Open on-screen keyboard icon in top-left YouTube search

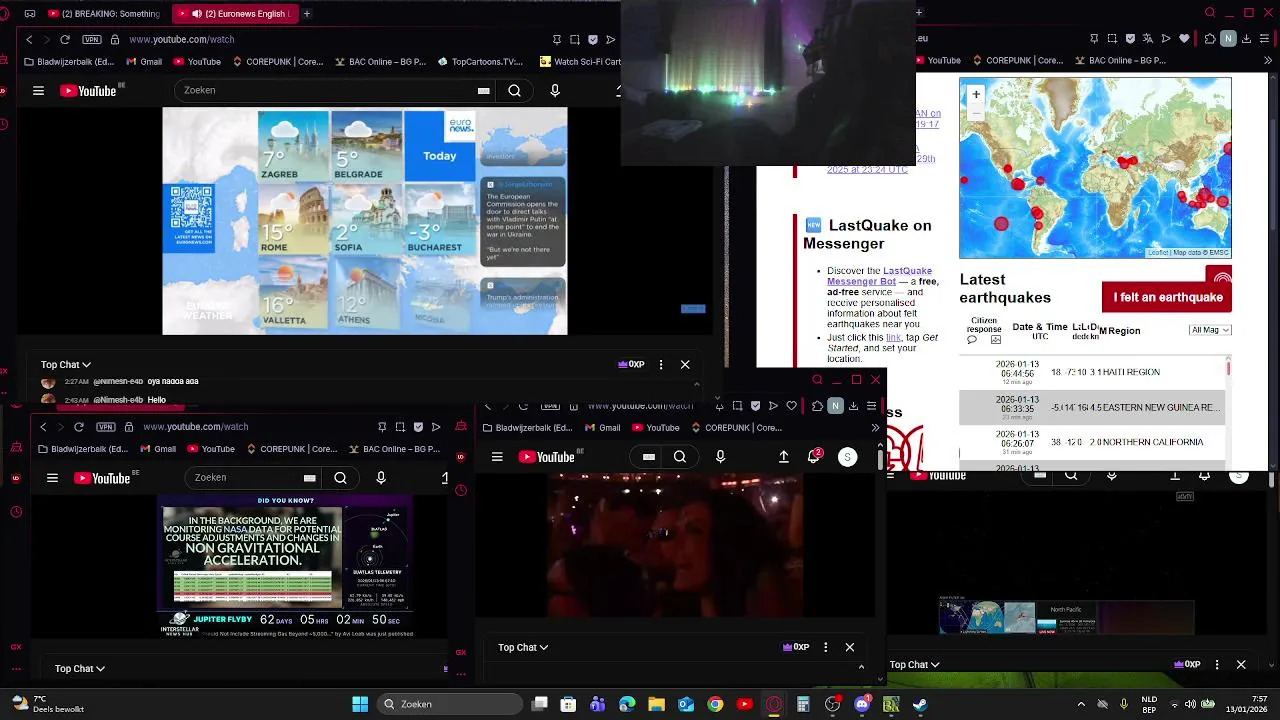point(484,90)
